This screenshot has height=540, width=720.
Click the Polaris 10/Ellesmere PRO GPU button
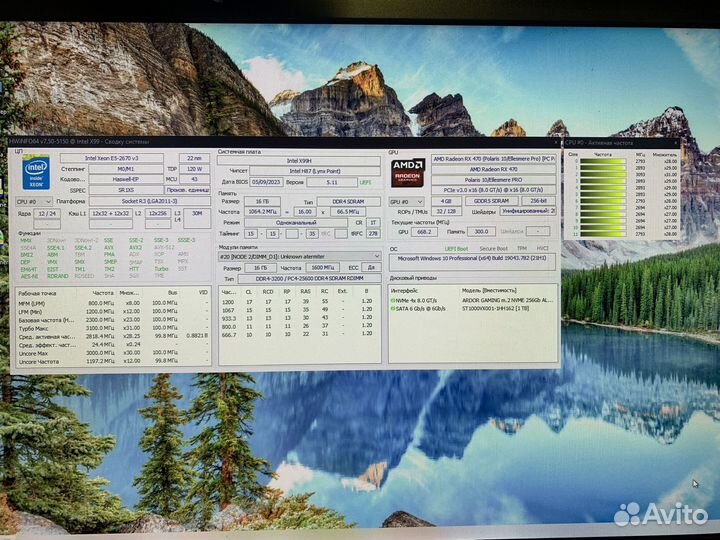point(492,180)
